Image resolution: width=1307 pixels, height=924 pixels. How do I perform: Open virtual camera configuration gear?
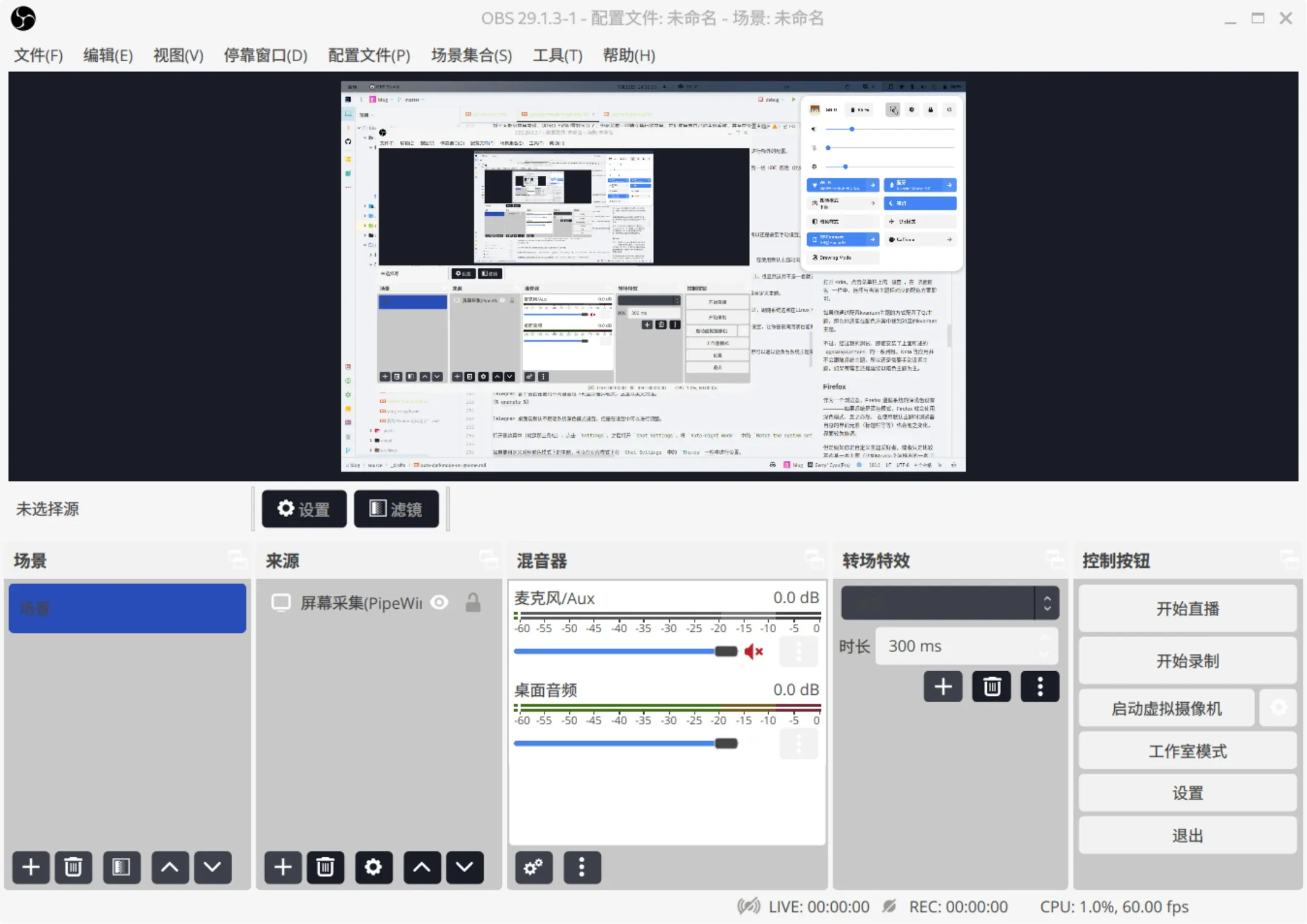click(1279, 708)
